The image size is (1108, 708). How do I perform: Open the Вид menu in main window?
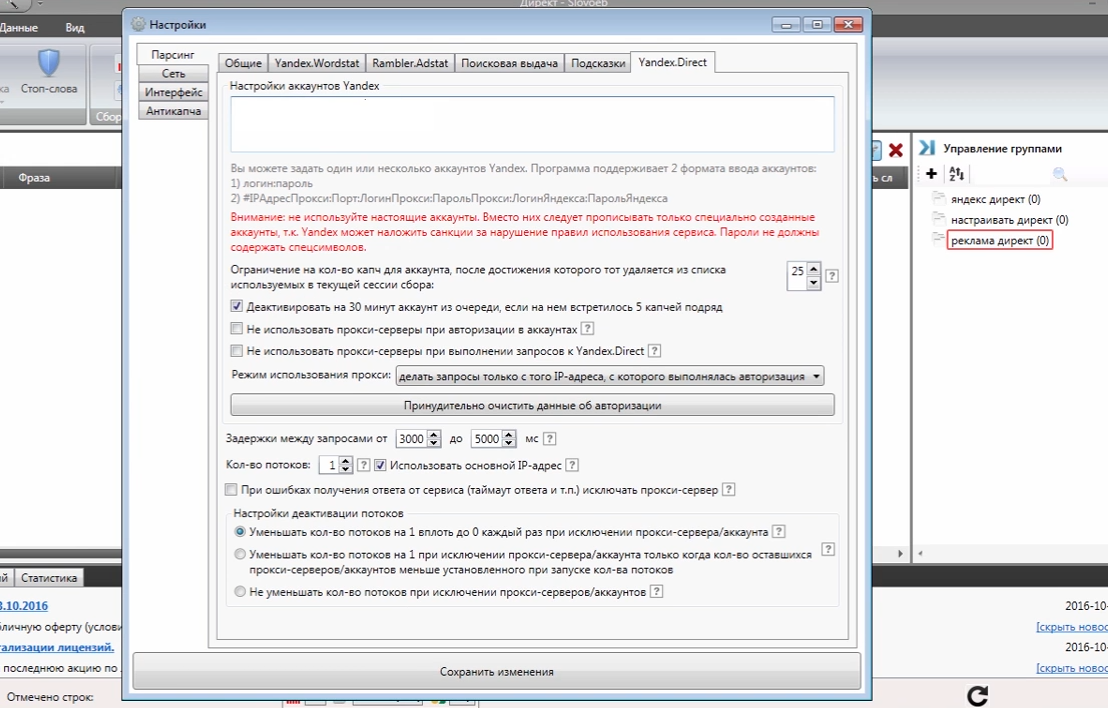[x=75, y=28]
